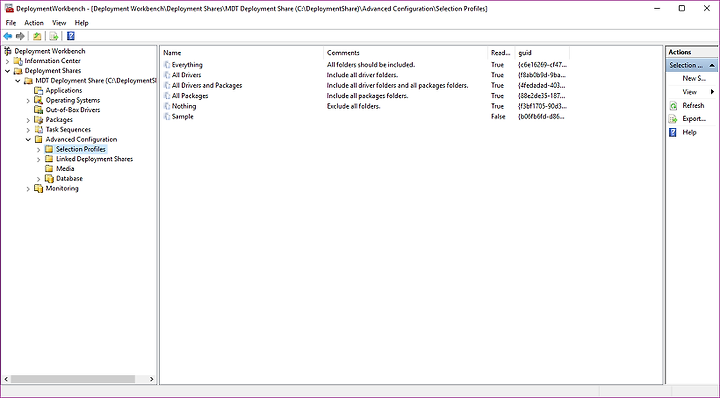Click the Media tree item label

[65, 168]
